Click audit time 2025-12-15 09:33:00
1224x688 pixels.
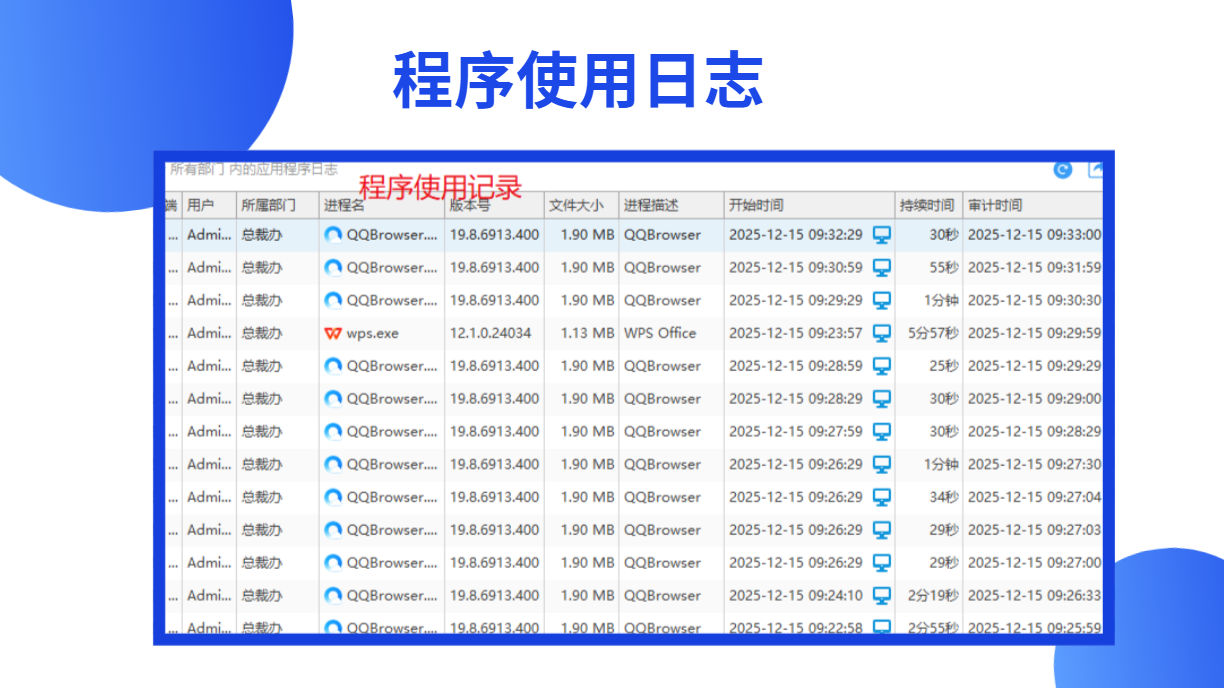click(x=1035, y=235)
